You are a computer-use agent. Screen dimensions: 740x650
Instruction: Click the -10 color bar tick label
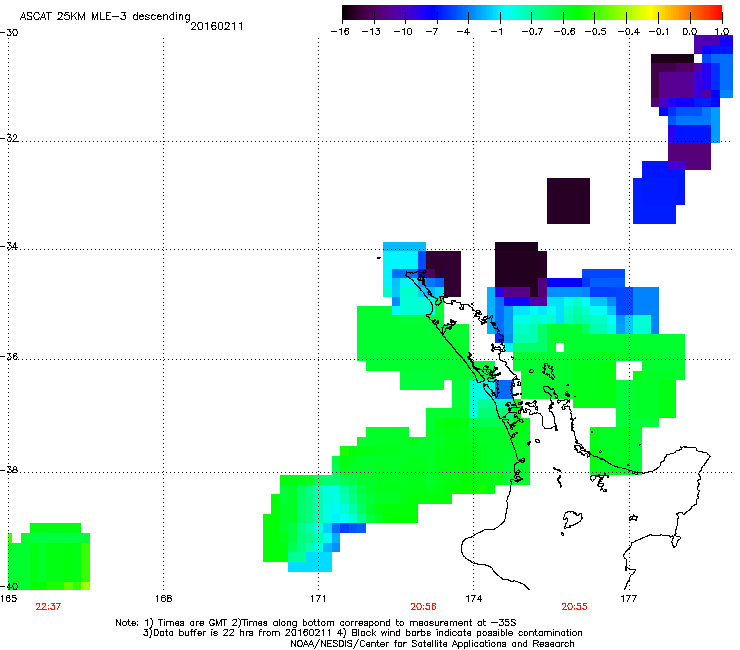tap(403, 32)
